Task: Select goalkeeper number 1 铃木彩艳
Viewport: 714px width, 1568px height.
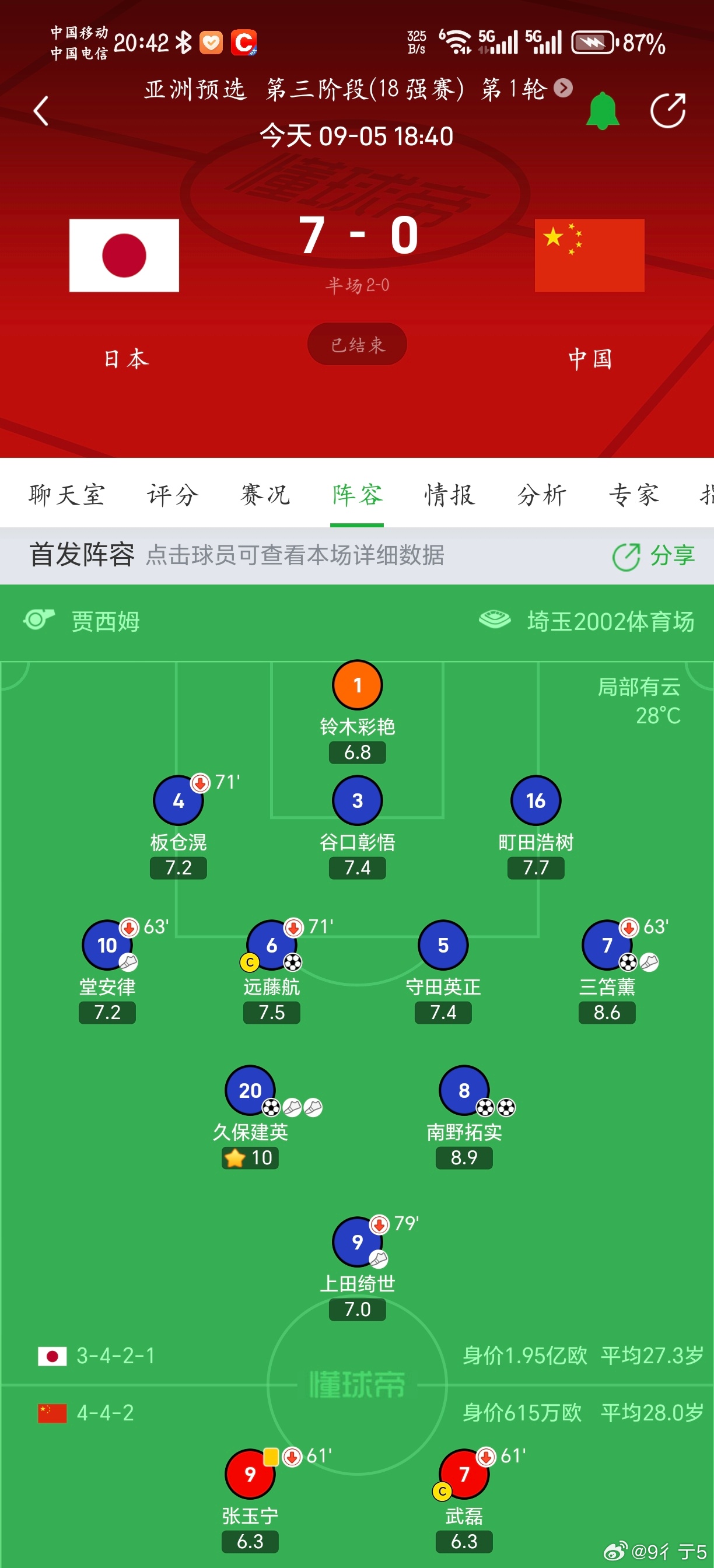Action: coord(358,685)
